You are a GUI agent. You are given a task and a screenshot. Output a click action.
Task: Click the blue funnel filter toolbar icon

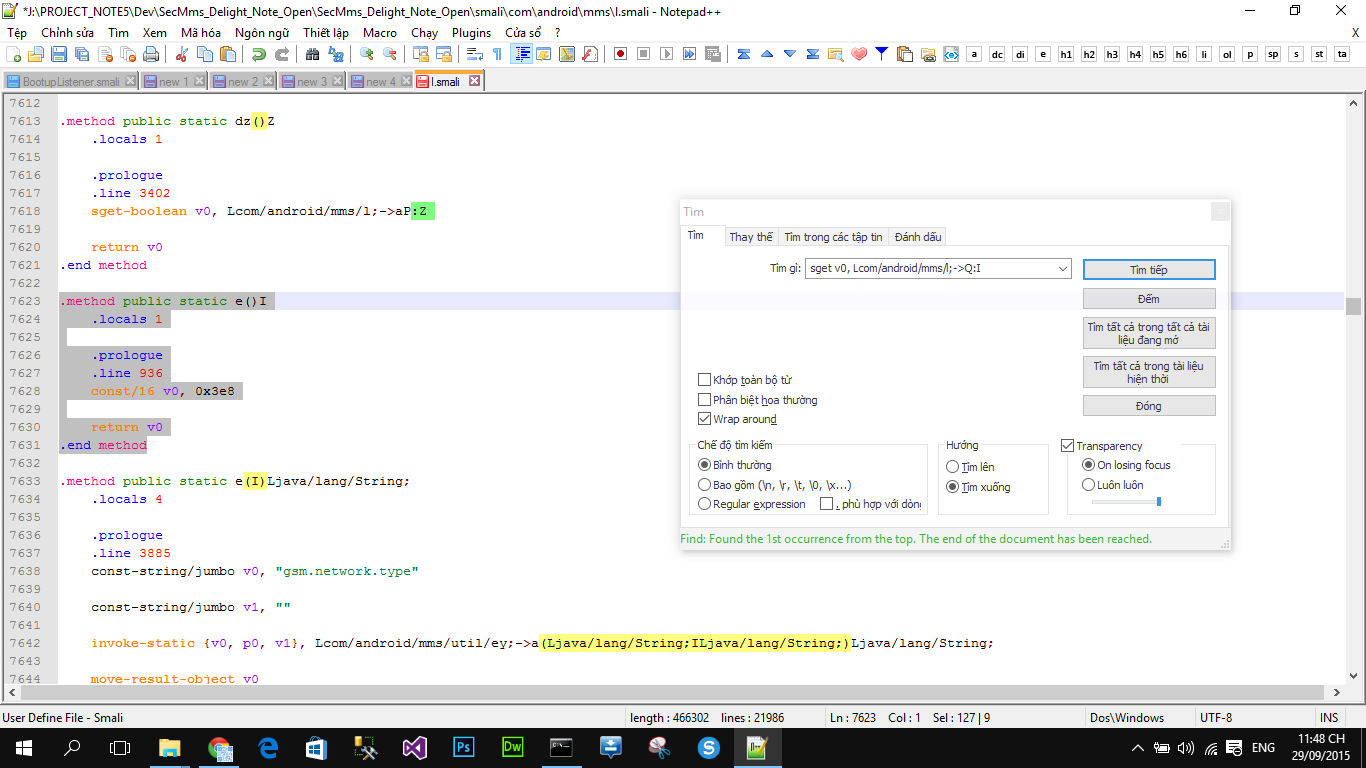tap(881, 54)
